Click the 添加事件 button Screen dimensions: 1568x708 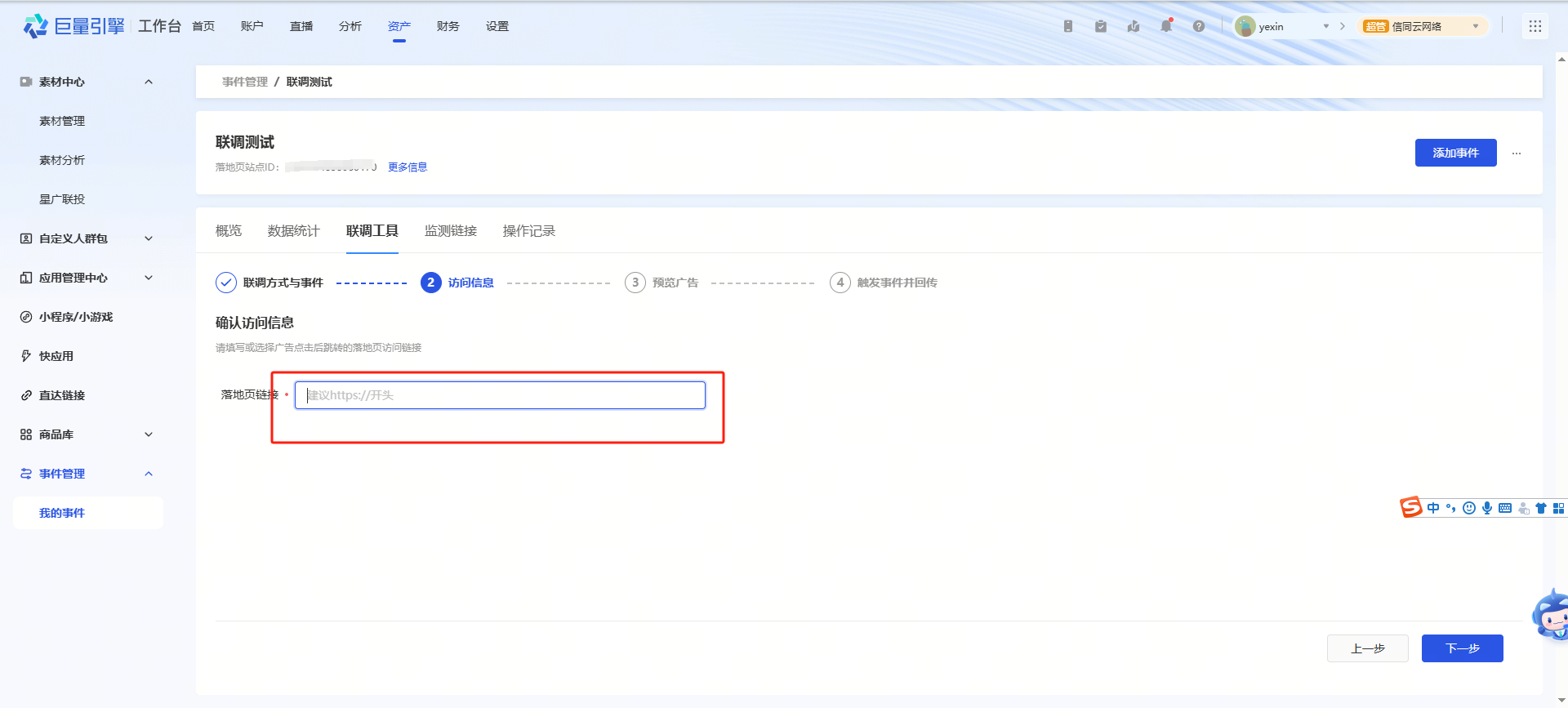tap(1455, 153)
